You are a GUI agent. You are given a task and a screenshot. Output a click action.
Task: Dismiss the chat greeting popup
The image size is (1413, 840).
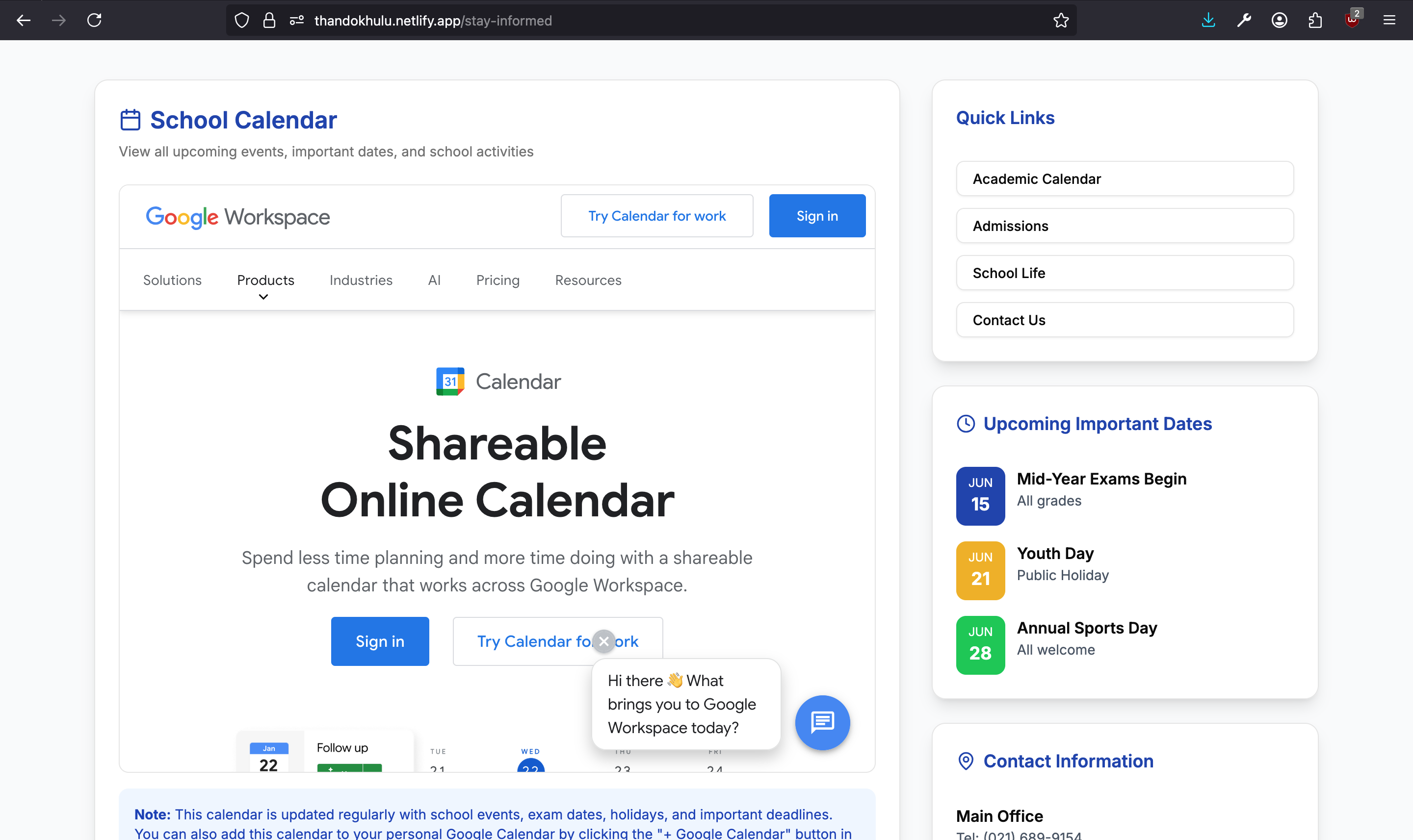pyautogui.click(x=603, y=641)
